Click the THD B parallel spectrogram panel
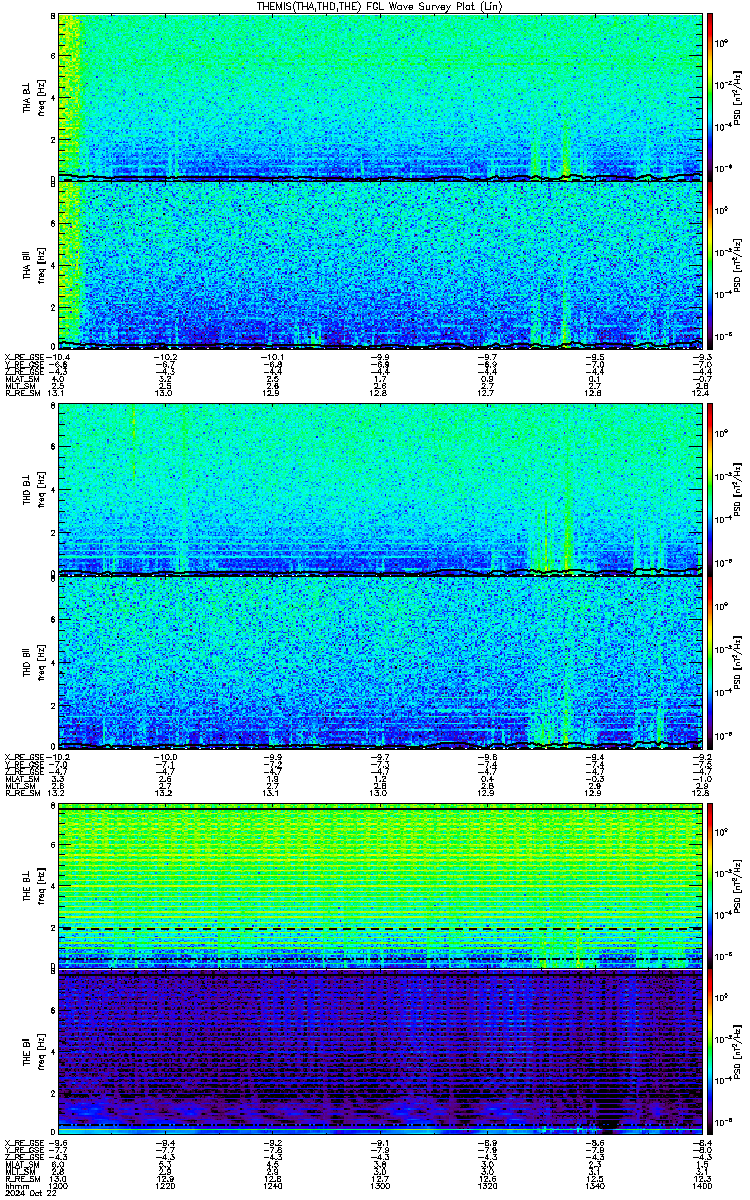The width and height of the screenshot is (750, 1200). click(379, 662)
